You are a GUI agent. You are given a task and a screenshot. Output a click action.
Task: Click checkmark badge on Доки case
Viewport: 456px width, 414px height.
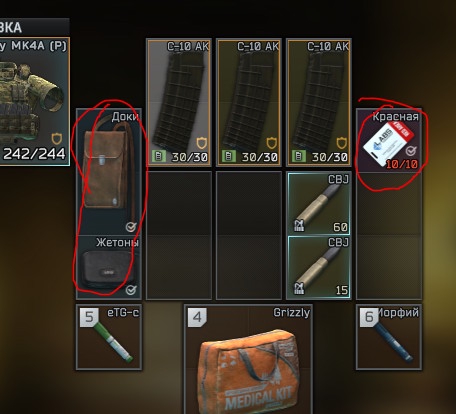(x=131, y=227)
